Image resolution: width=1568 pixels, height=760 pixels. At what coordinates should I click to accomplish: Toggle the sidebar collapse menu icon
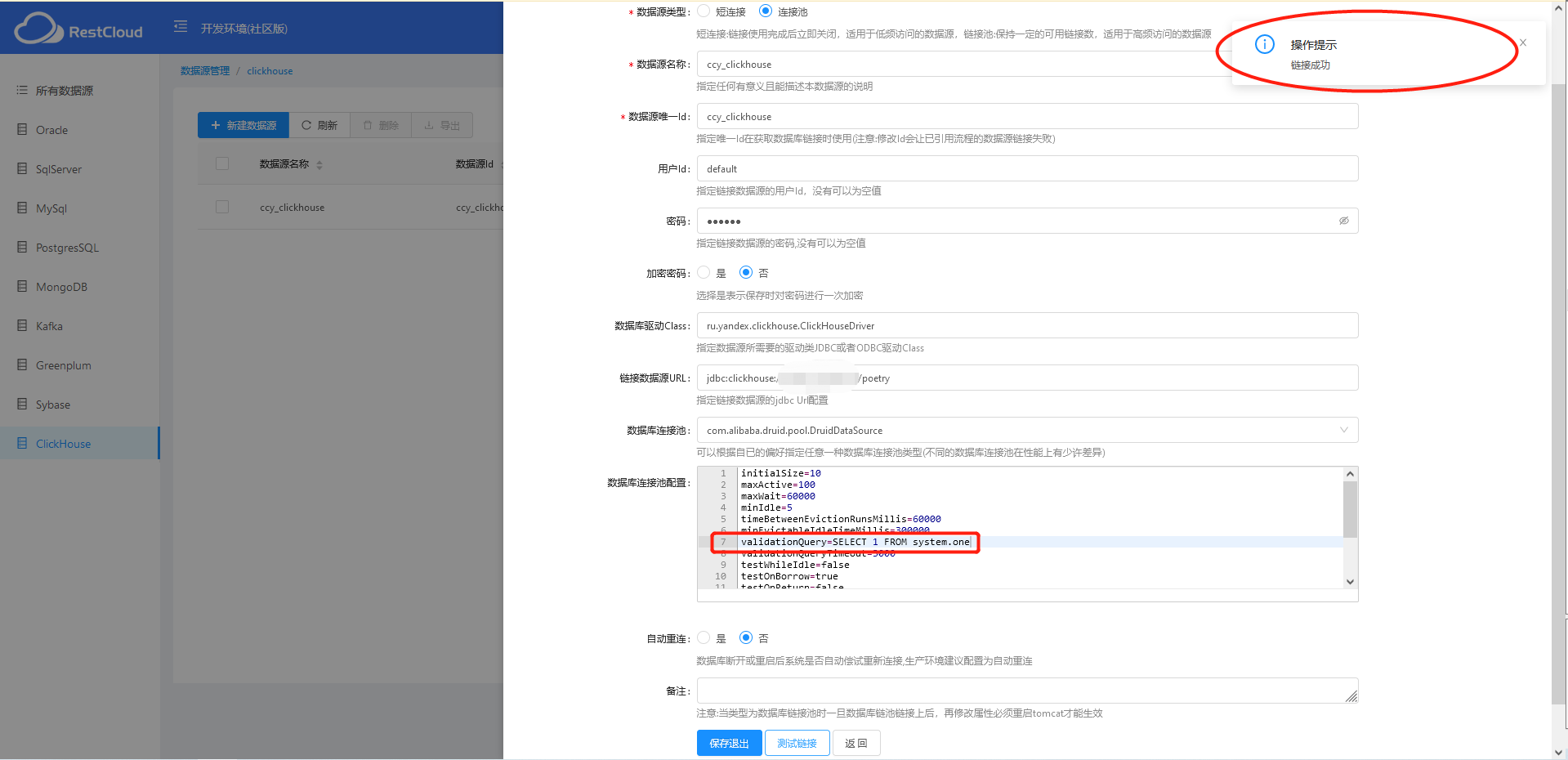coord(181,27)
